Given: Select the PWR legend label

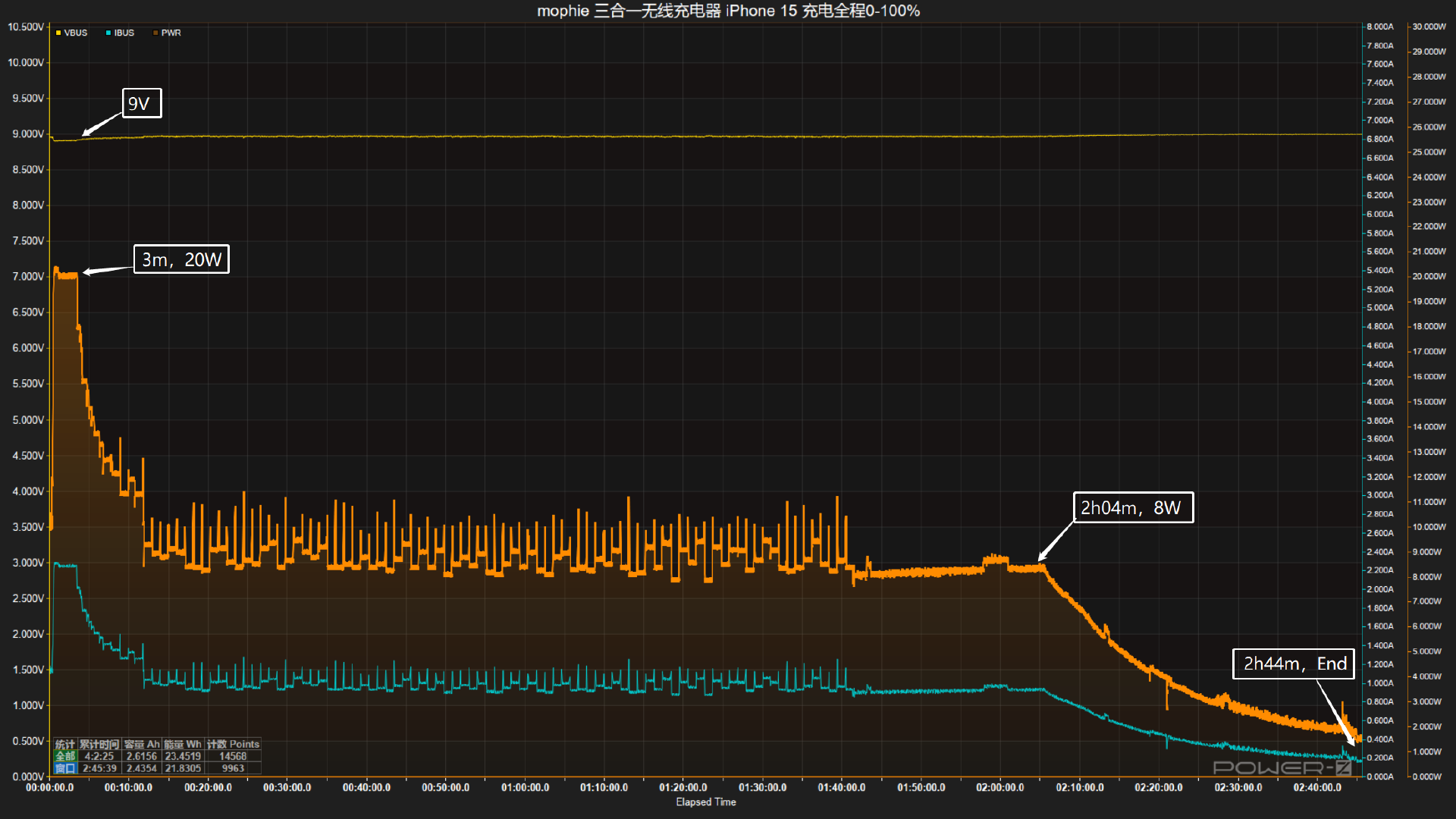Looking at the screenshot, I should (x=171, y=33).
